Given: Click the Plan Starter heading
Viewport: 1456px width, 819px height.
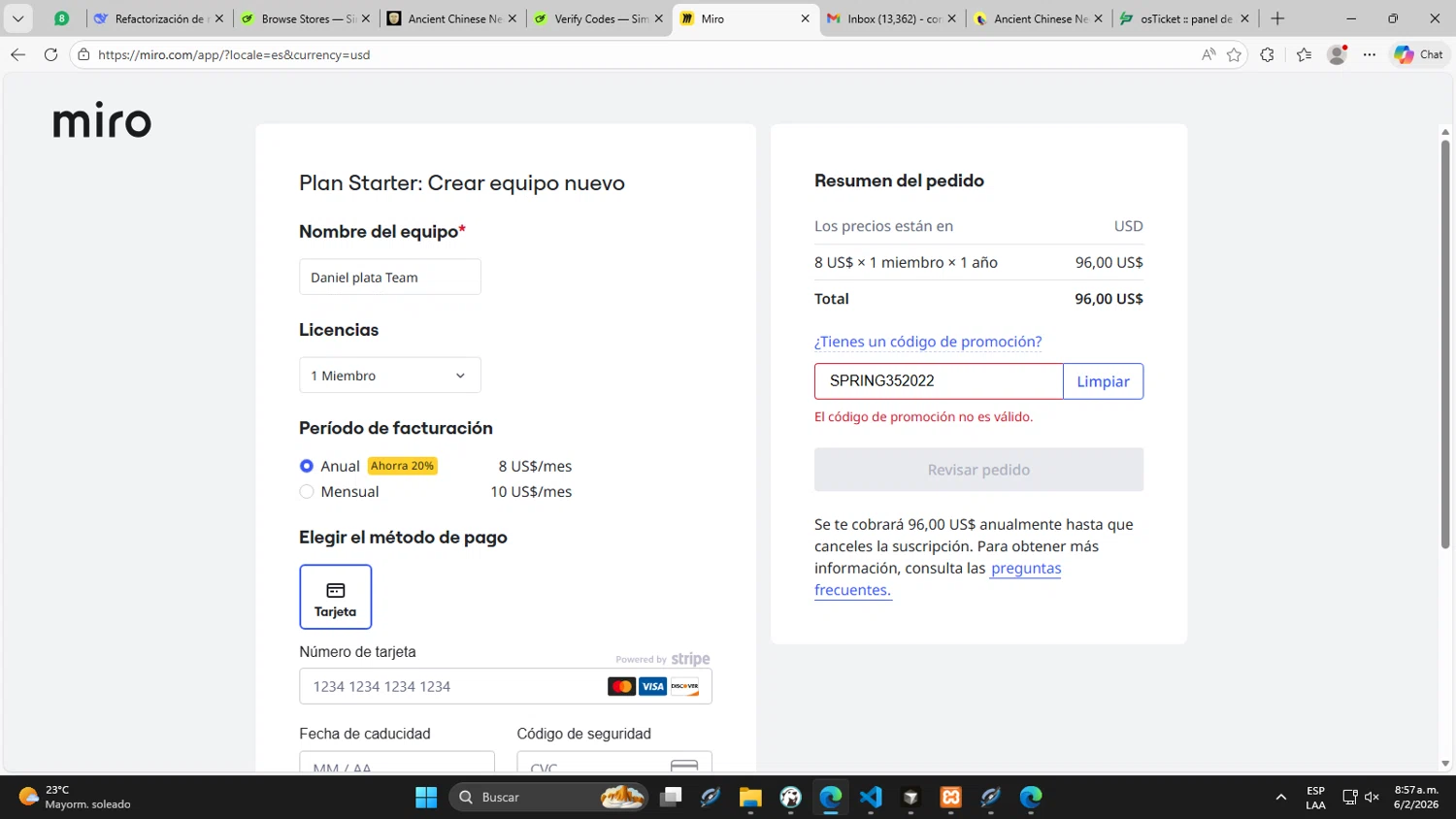Looking at the screenshot, I should pyautogui.click(x=462, y=182).
